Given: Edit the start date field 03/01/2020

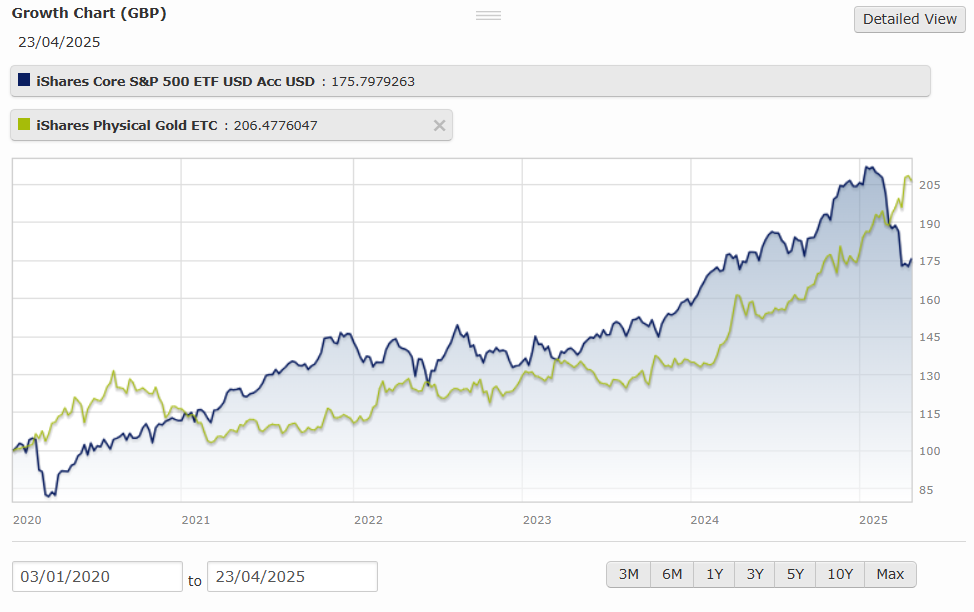Looking at the screenshot, I should point(97,577).
